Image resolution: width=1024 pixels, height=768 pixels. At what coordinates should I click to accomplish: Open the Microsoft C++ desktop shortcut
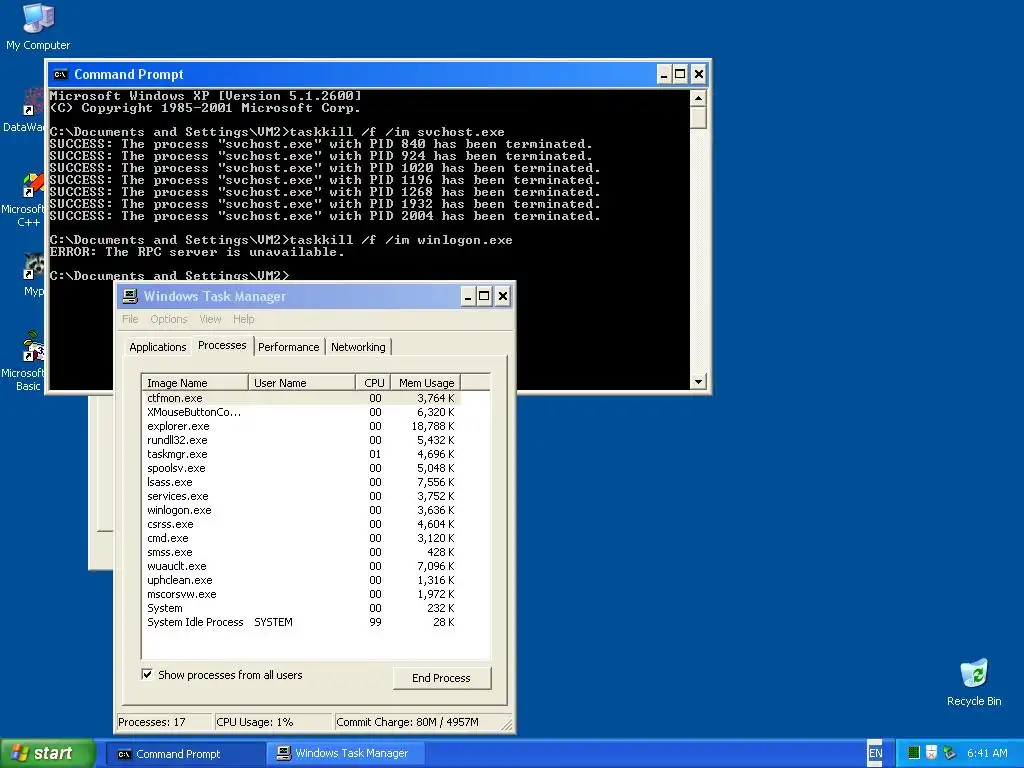coord(26,200)
